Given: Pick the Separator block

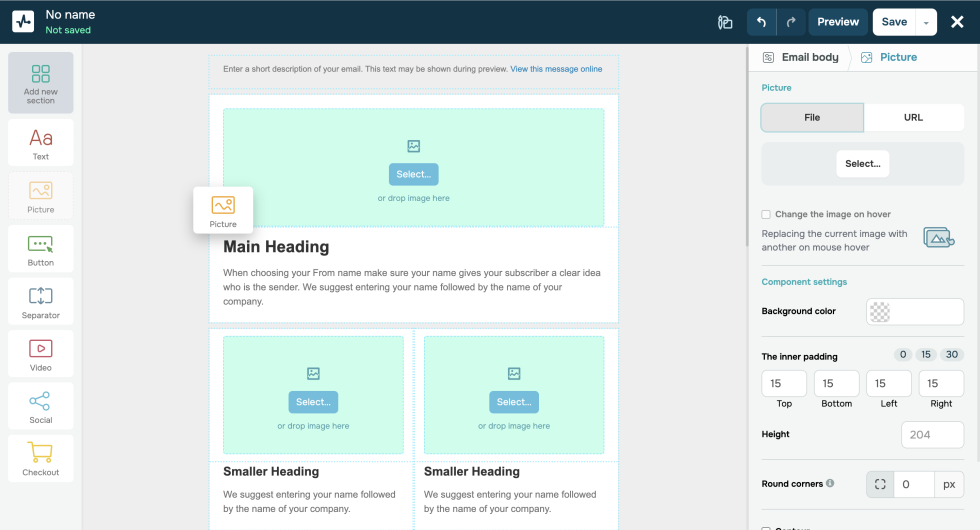Looking at the screenshot, I should click(x=40, y=301).
